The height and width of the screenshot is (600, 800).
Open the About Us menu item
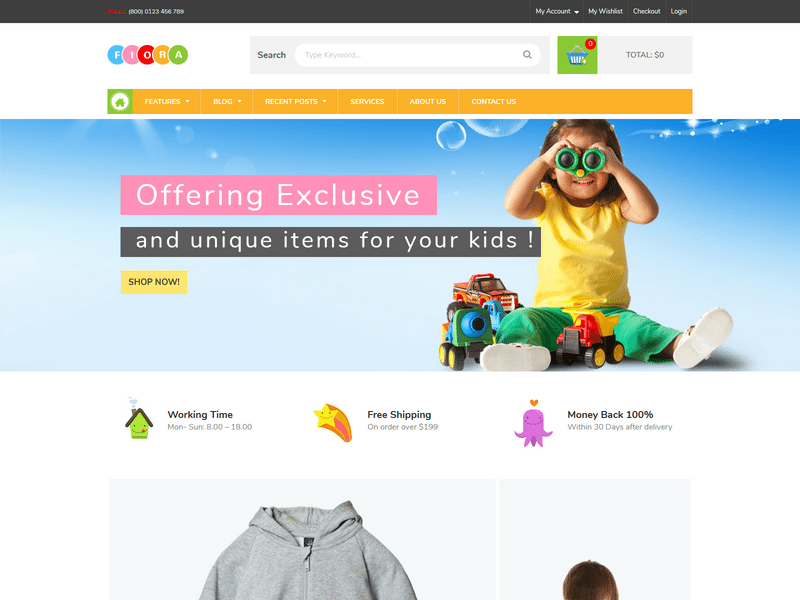click(428, 102)
